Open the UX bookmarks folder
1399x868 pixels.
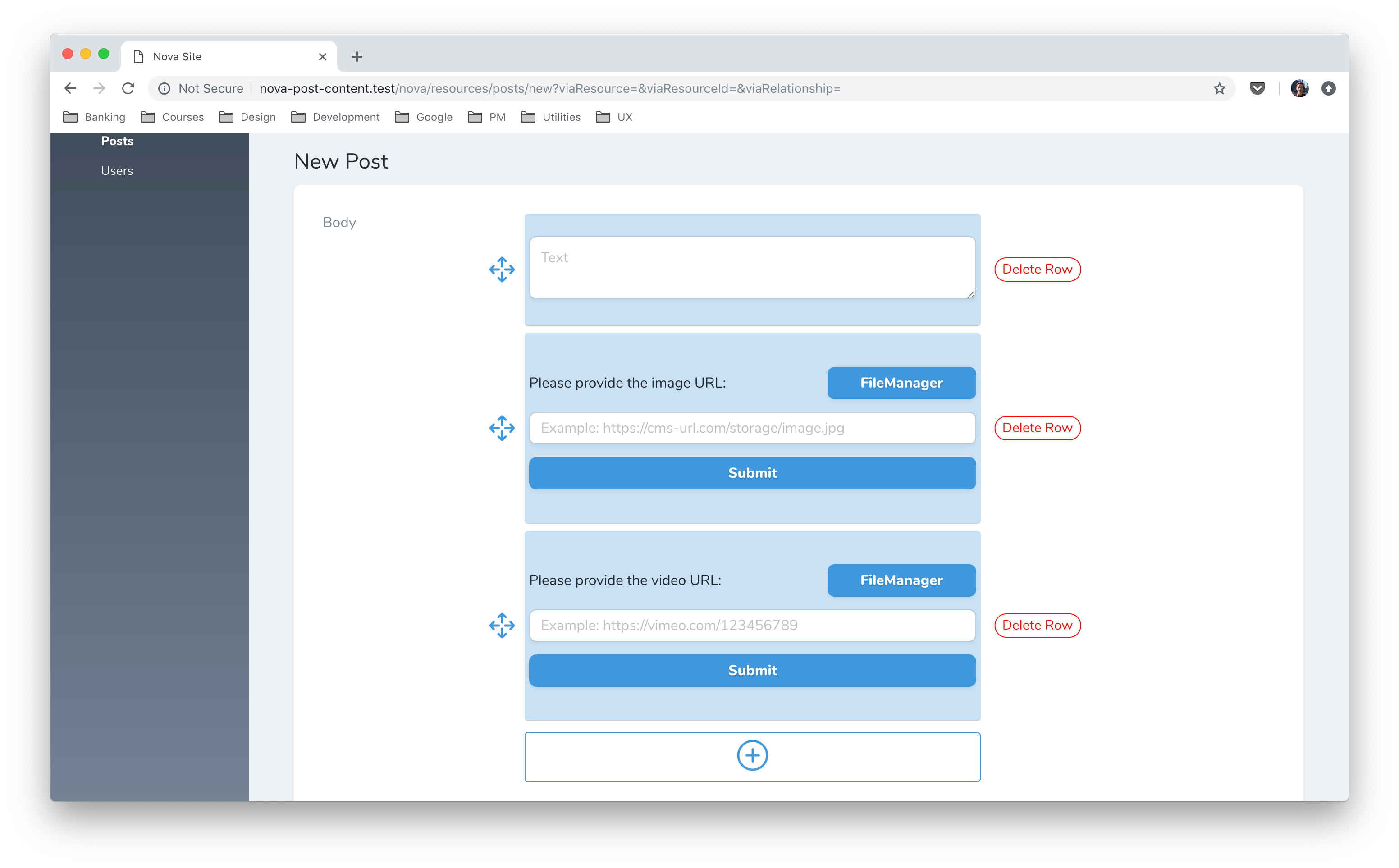(x=624, y=117)
